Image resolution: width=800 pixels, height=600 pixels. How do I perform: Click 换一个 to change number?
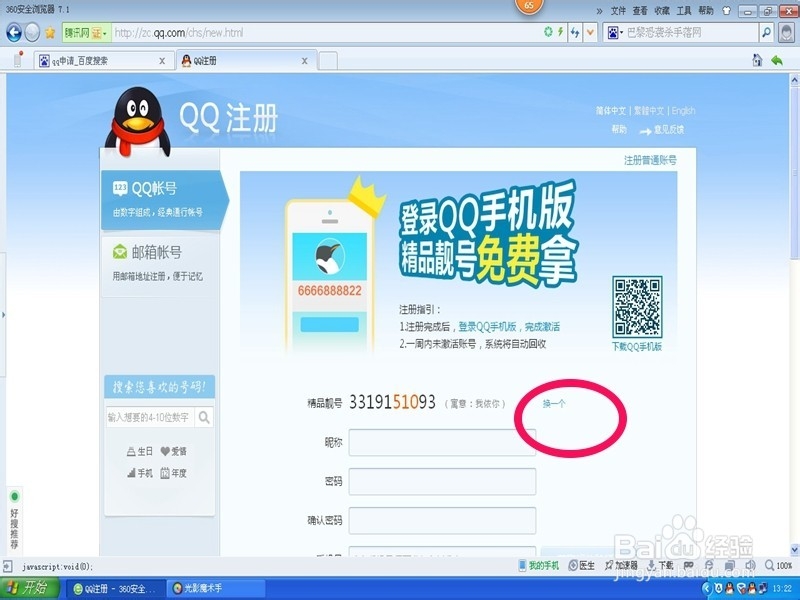point(554,404)
